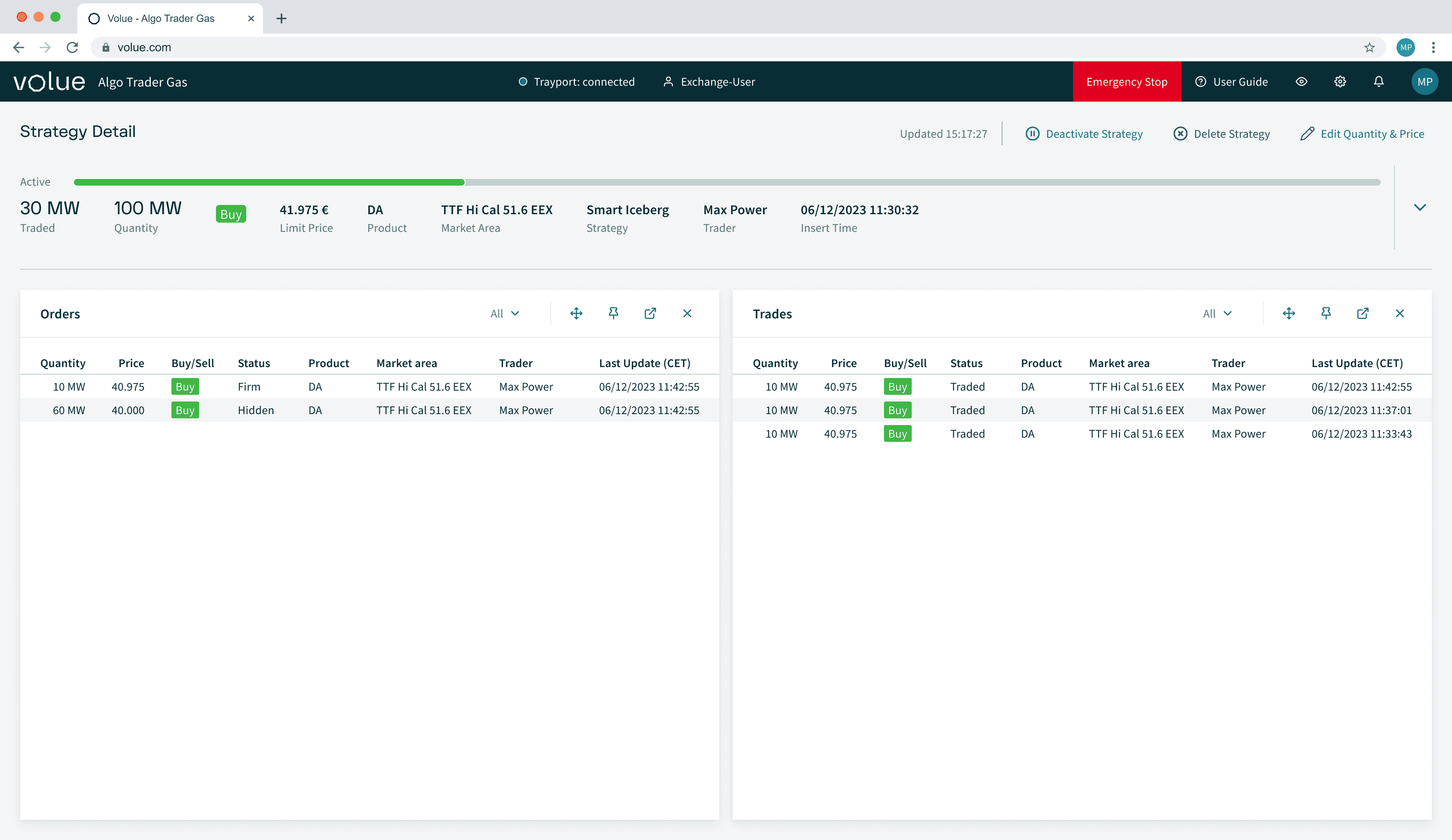Image resolution: width=1452 pixels, height=840 pixels.
Task: Sort Orders by Price column header
Action: [x=132, y=363]
